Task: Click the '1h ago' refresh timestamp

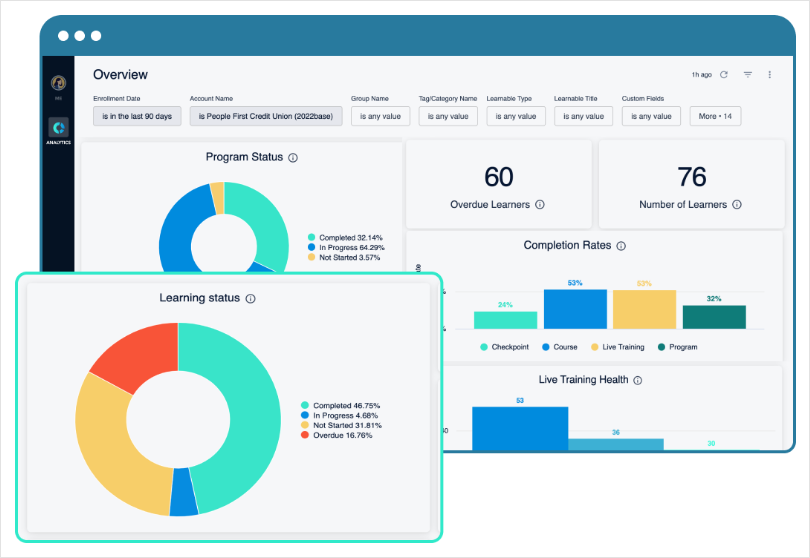Action: coord(702,75)
